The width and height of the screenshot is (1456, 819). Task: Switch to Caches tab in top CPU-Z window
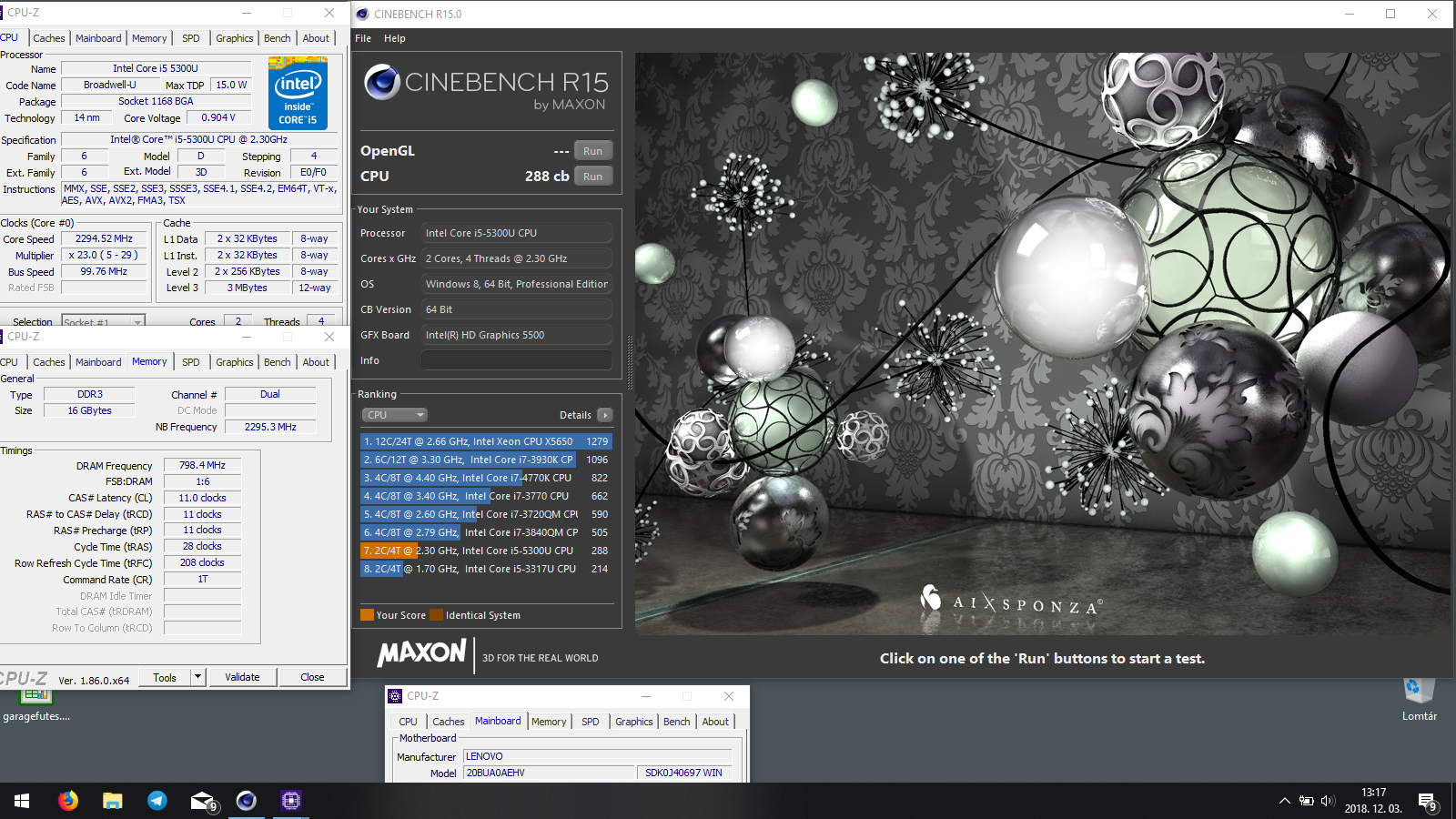[49, 38]
